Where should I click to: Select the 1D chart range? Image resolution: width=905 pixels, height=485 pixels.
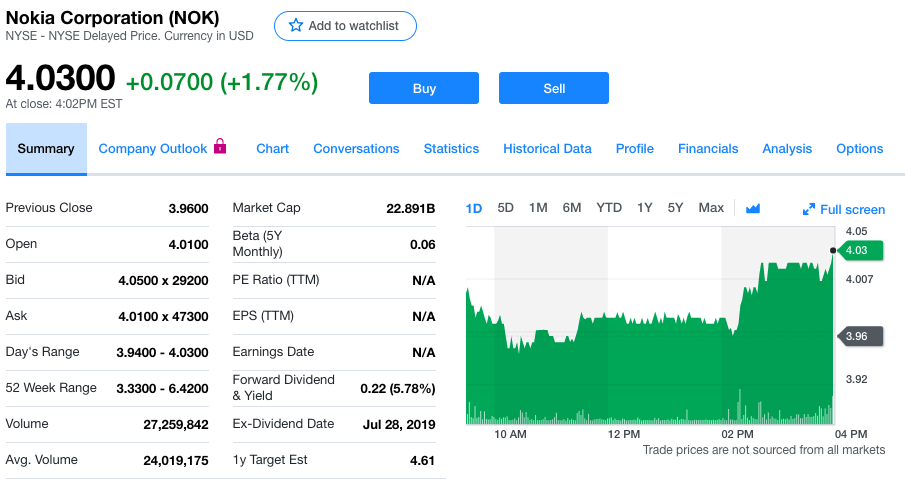coord(474,208)
